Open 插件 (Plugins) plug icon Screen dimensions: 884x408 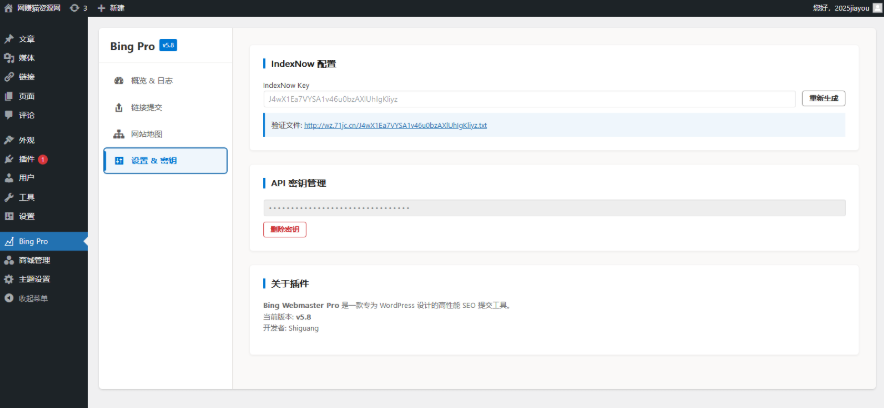pos(9,159)
